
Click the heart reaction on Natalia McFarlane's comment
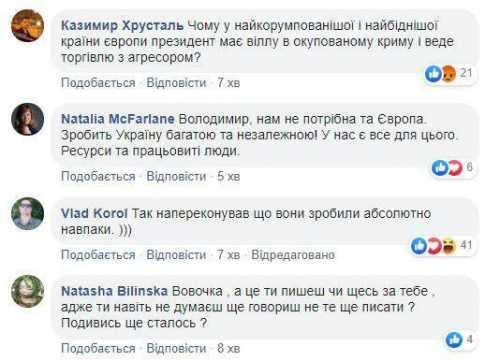tap(455, 168)
